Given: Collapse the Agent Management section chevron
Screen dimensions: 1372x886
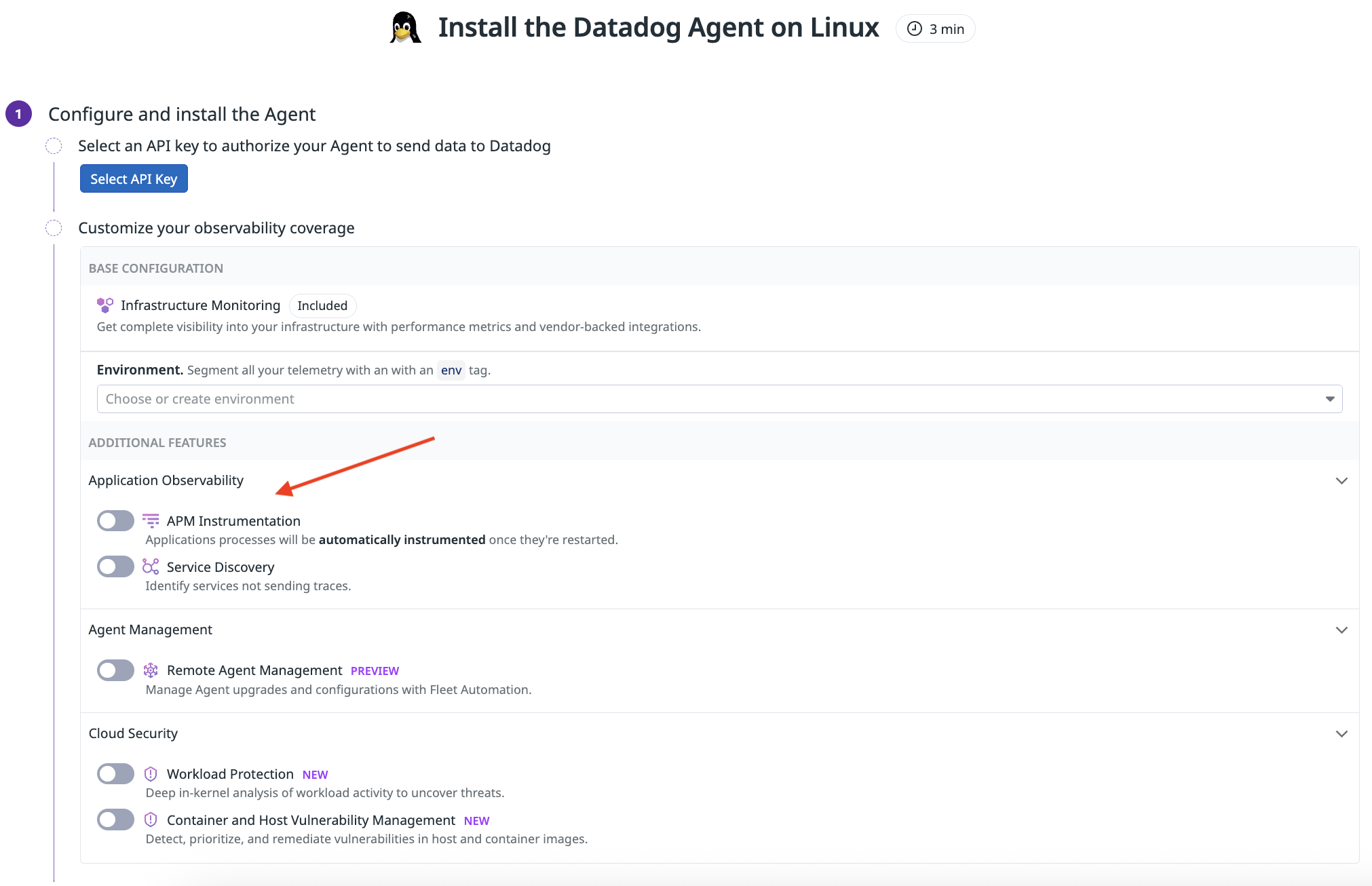Looking at the screenshot, I should click(x=1341, y=630).
